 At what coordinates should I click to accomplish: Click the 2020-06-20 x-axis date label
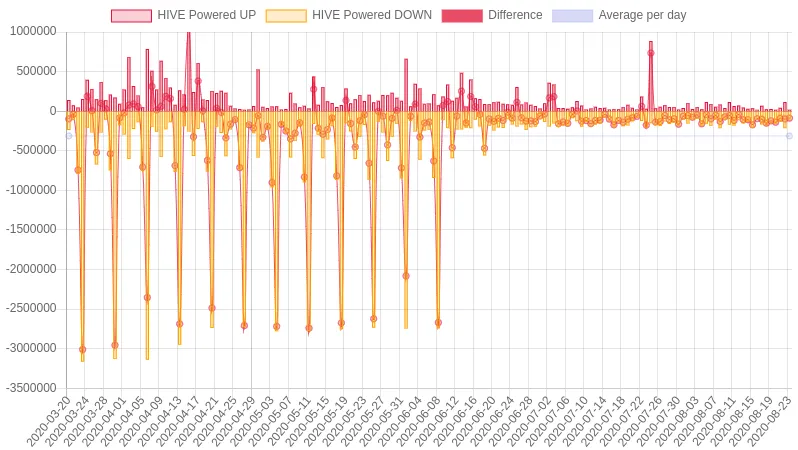[473, 420]
